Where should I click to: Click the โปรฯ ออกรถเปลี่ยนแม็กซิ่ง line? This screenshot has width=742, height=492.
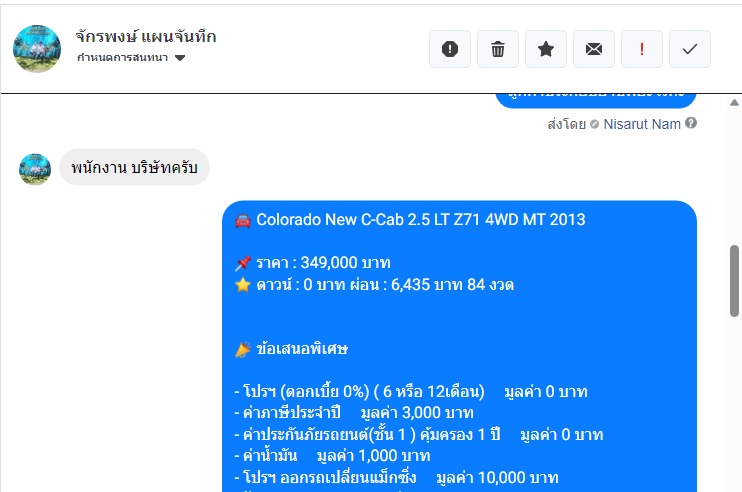396,477
